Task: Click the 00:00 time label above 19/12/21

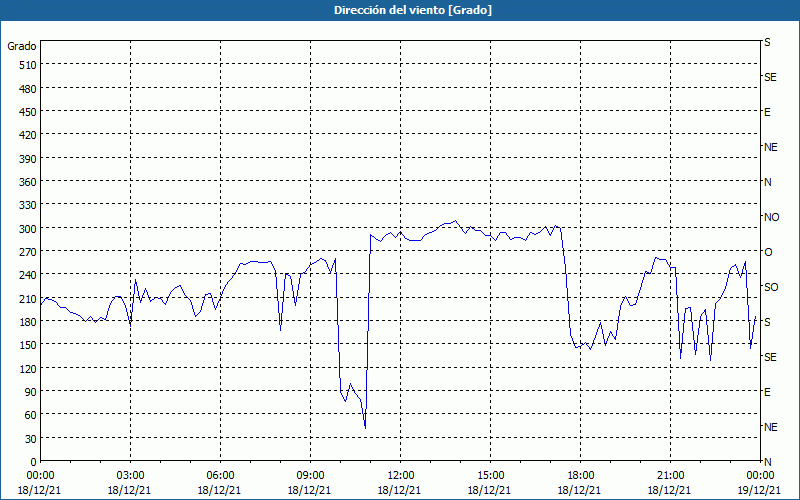Action: [760, 476]
